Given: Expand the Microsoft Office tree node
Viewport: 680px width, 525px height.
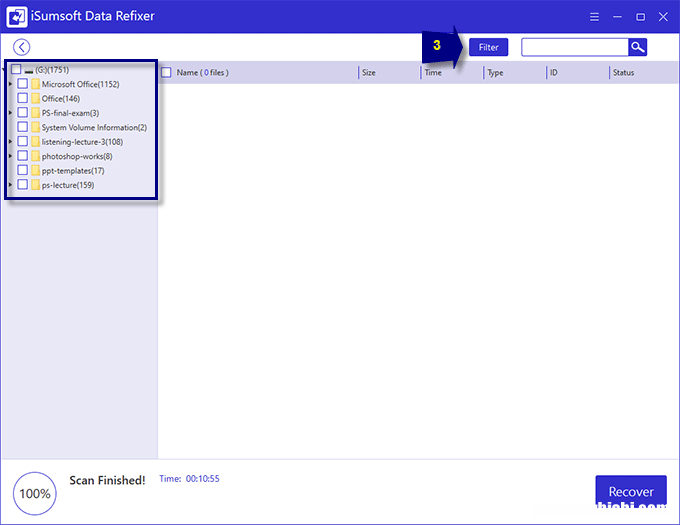Looking at the screenshot, I should [x=10, y=84].
